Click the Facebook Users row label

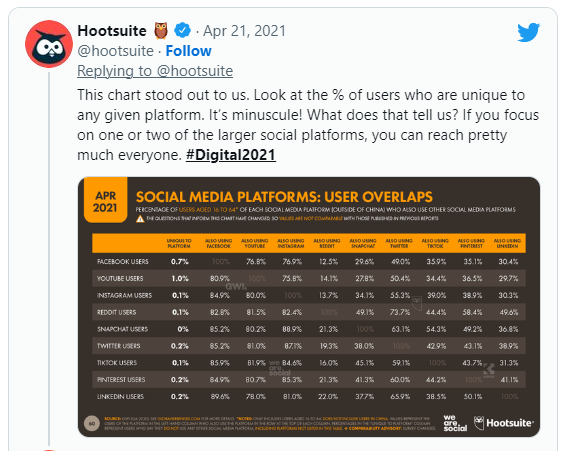123,262
